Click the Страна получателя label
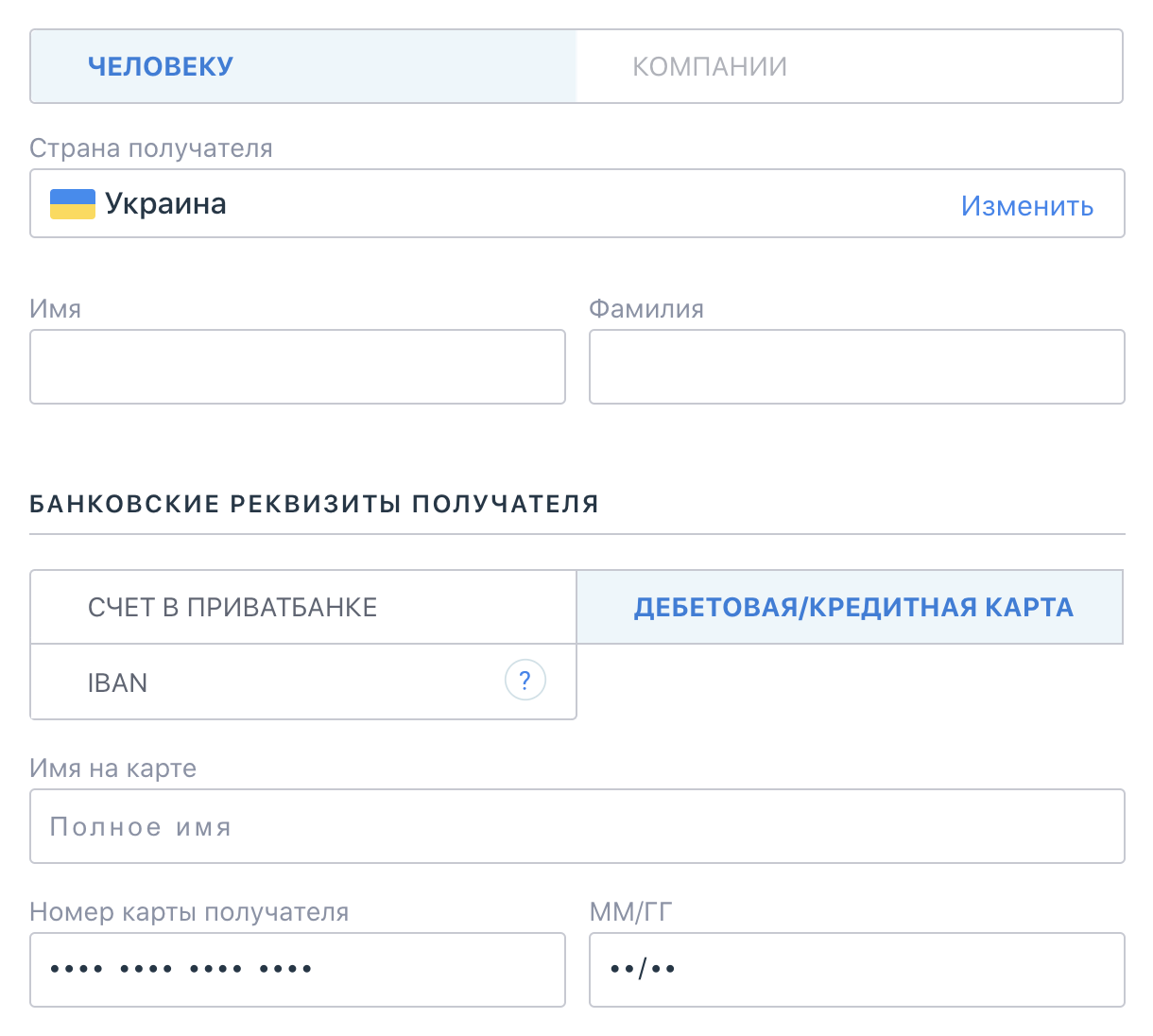Viewport: 1153px width, 1036px height. pyautogui.click(x=151, y=148)
